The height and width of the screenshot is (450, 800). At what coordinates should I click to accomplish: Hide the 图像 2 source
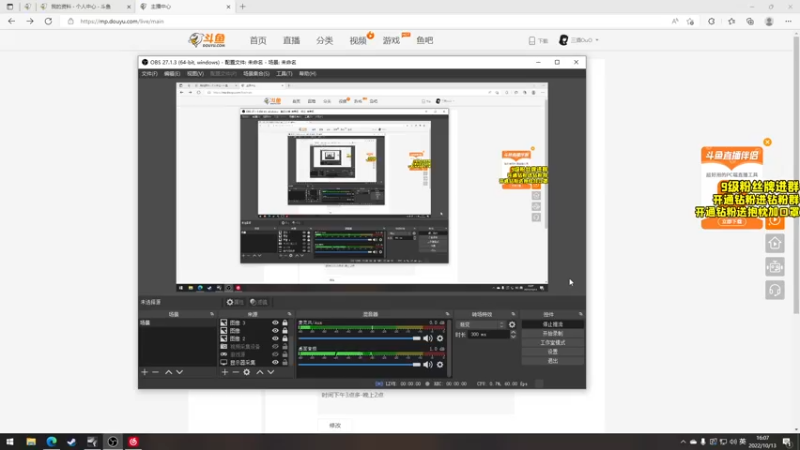(x=275, y=338)
